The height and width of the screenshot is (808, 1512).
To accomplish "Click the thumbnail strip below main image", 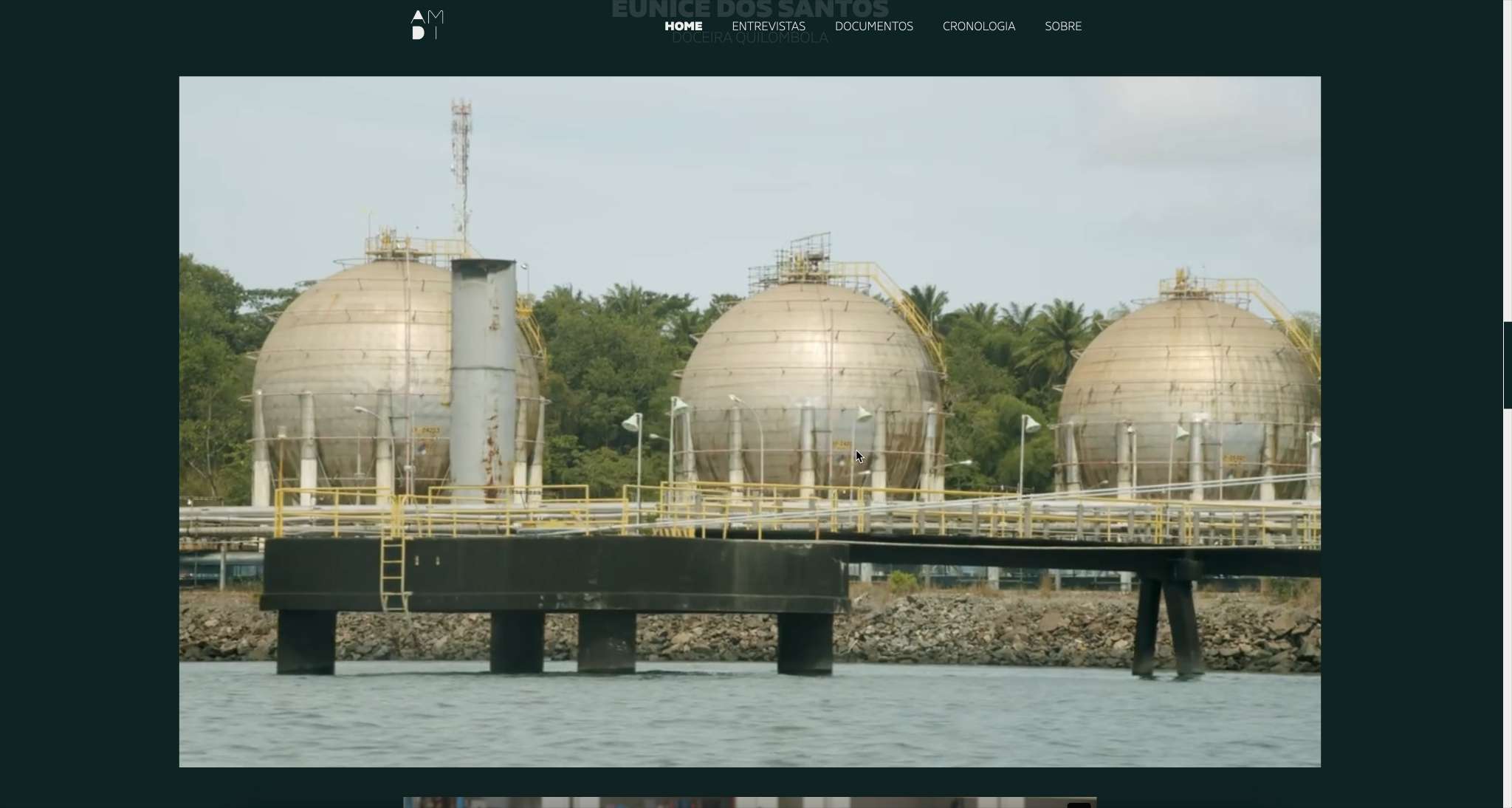I will (738, 802).
